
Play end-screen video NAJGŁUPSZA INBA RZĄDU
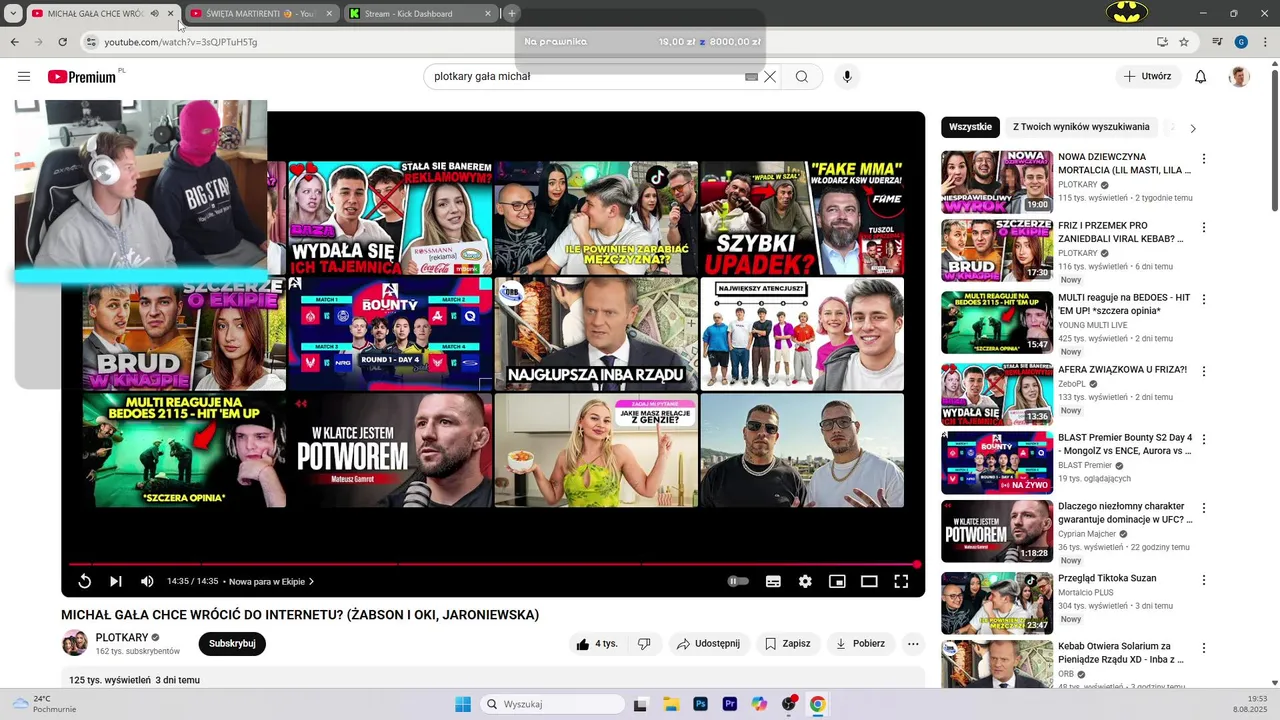click(x=596, y=334)
